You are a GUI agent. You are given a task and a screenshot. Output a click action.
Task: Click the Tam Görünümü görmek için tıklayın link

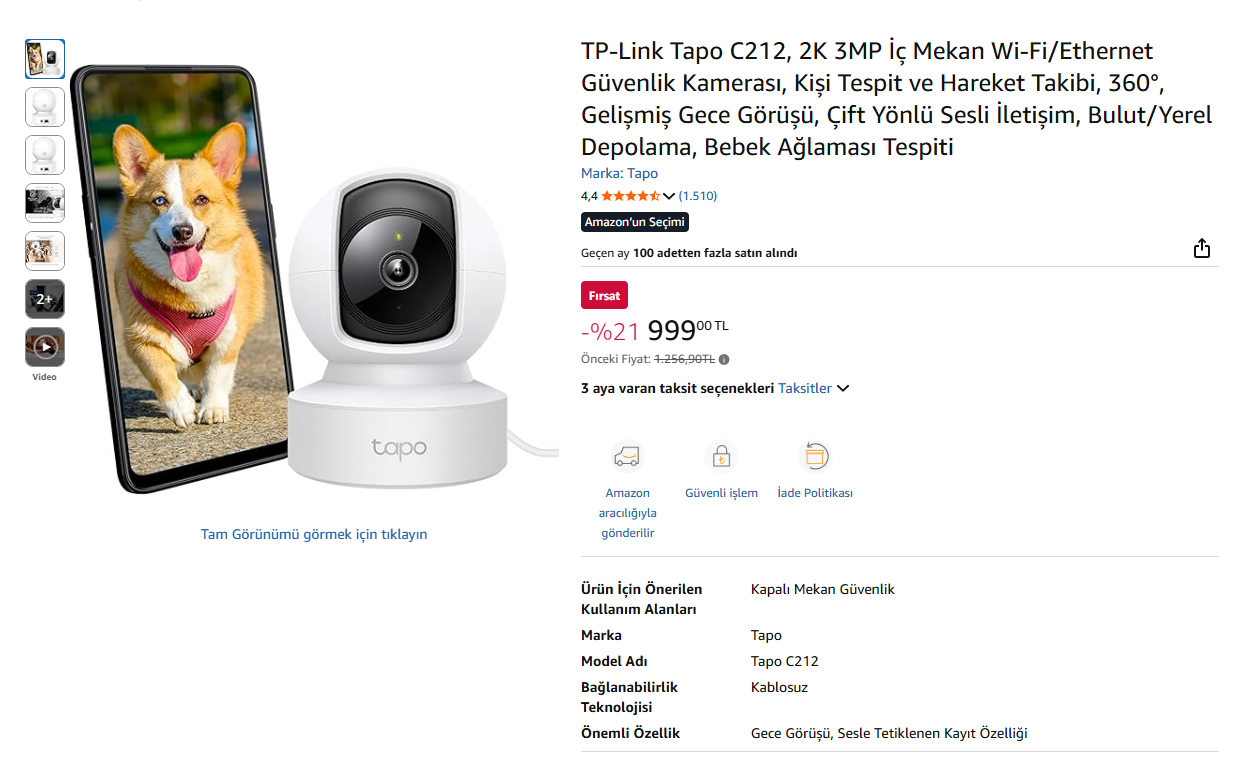(x=314, y=534)
